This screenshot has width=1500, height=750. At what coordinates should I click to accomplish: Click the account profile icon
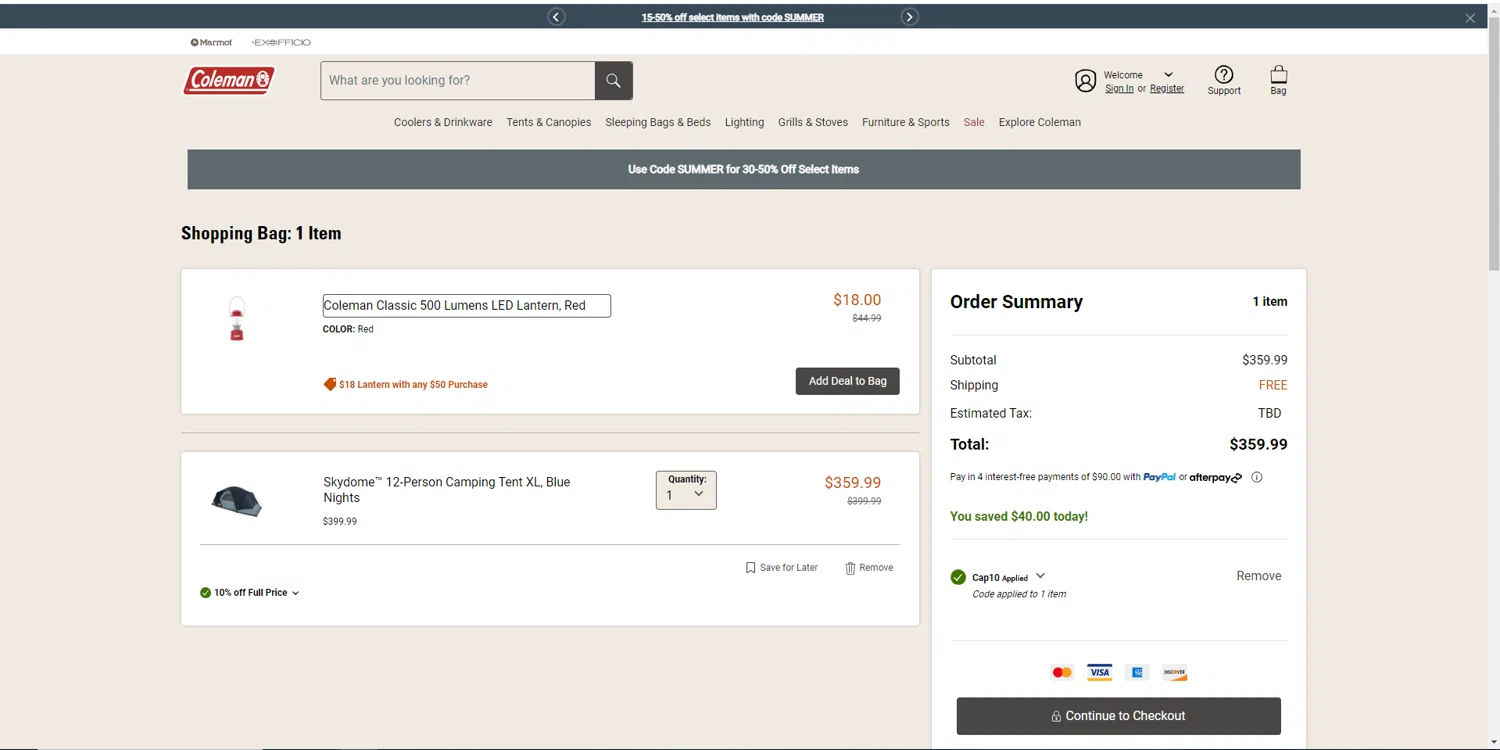(1085, 81)
